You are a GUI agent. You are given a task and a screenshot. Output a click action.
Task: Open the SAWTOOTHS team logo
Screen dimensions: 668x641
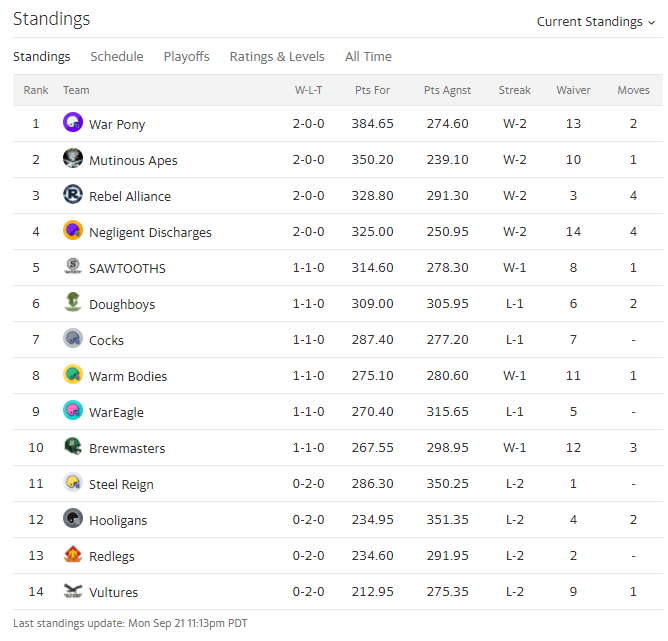pos(73,266)
